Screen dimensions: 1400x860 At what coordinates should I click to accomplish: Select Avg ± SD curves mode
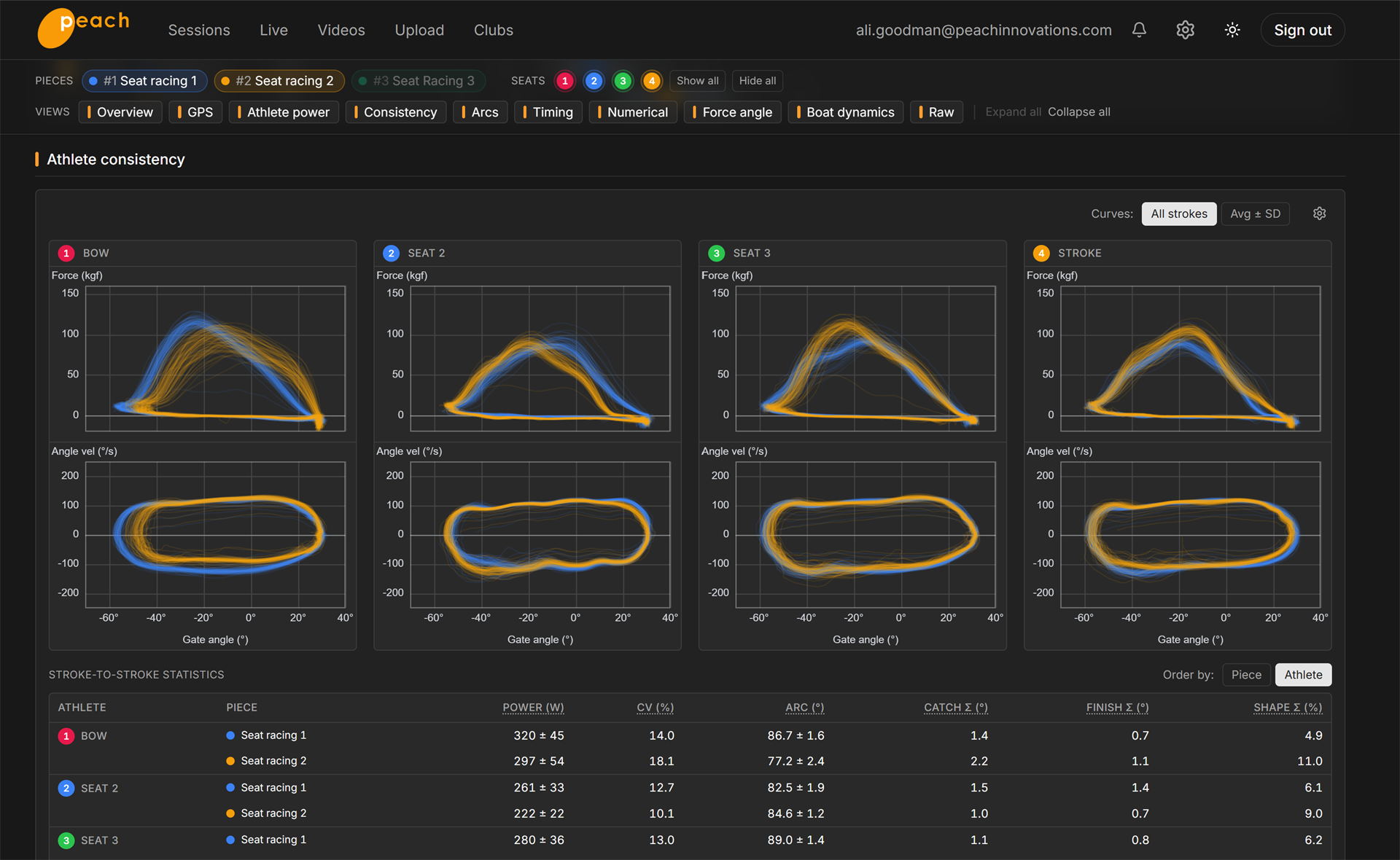1255,214
